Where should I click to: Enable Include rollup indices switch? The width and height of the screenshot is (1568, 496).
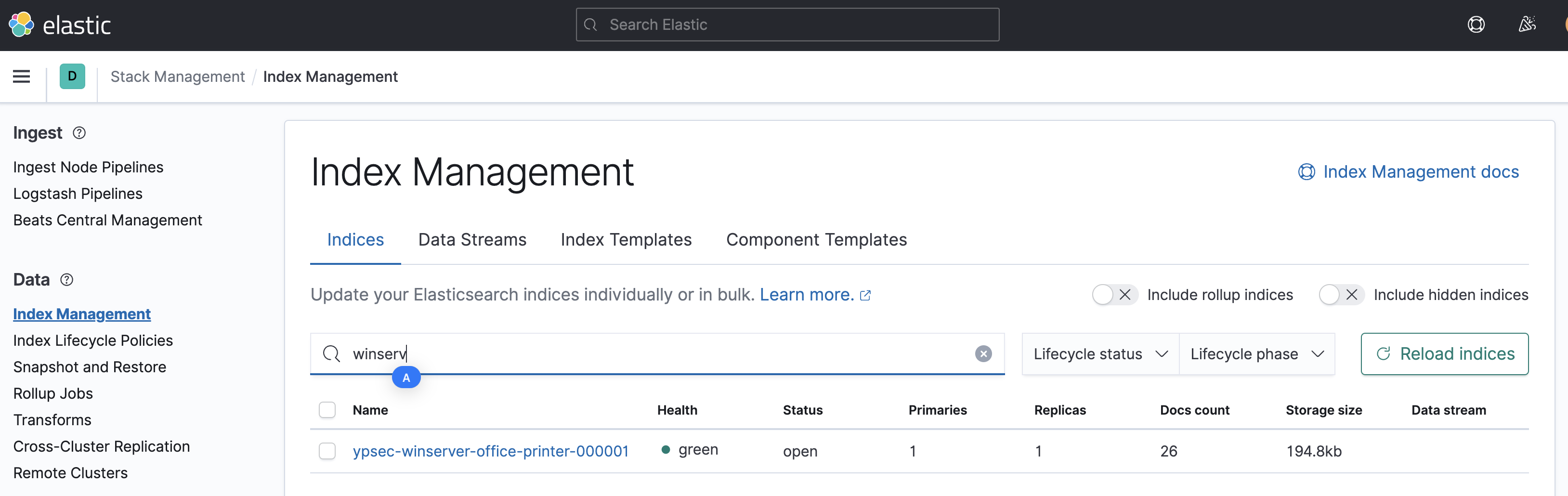(1113, 295)
